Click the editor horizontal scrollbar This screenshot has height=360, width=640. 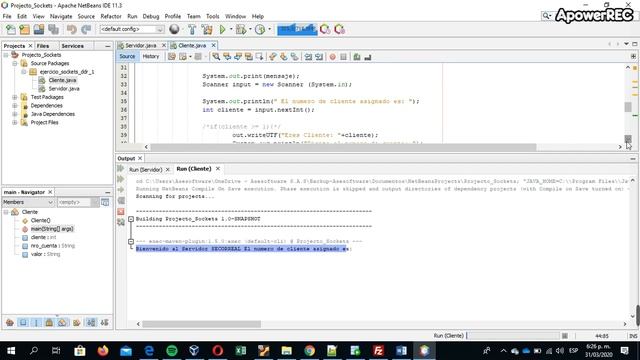pyautogui.click(x=343, y=147)
